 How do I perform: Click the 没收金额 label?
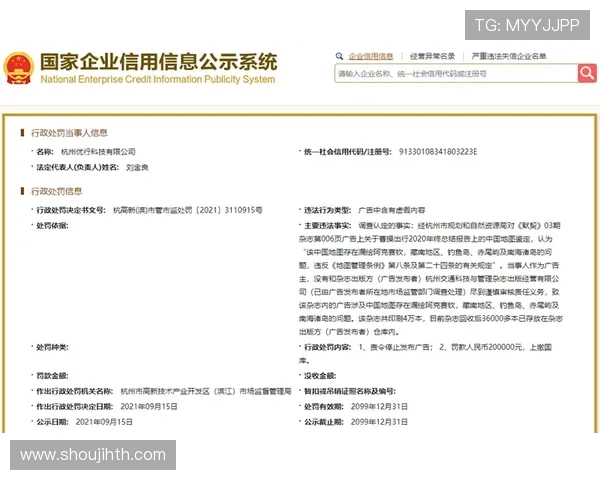click(x=320, y=376)
